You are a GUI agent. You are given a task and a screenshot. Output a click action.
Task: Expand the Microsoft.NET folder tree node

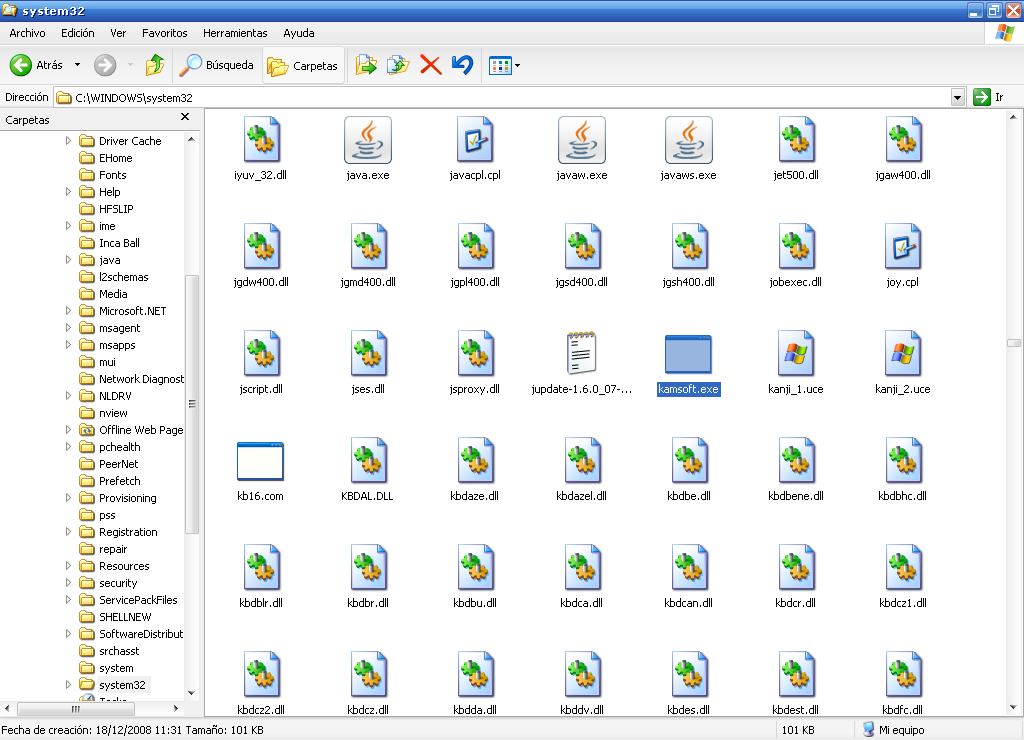(69, 311)
